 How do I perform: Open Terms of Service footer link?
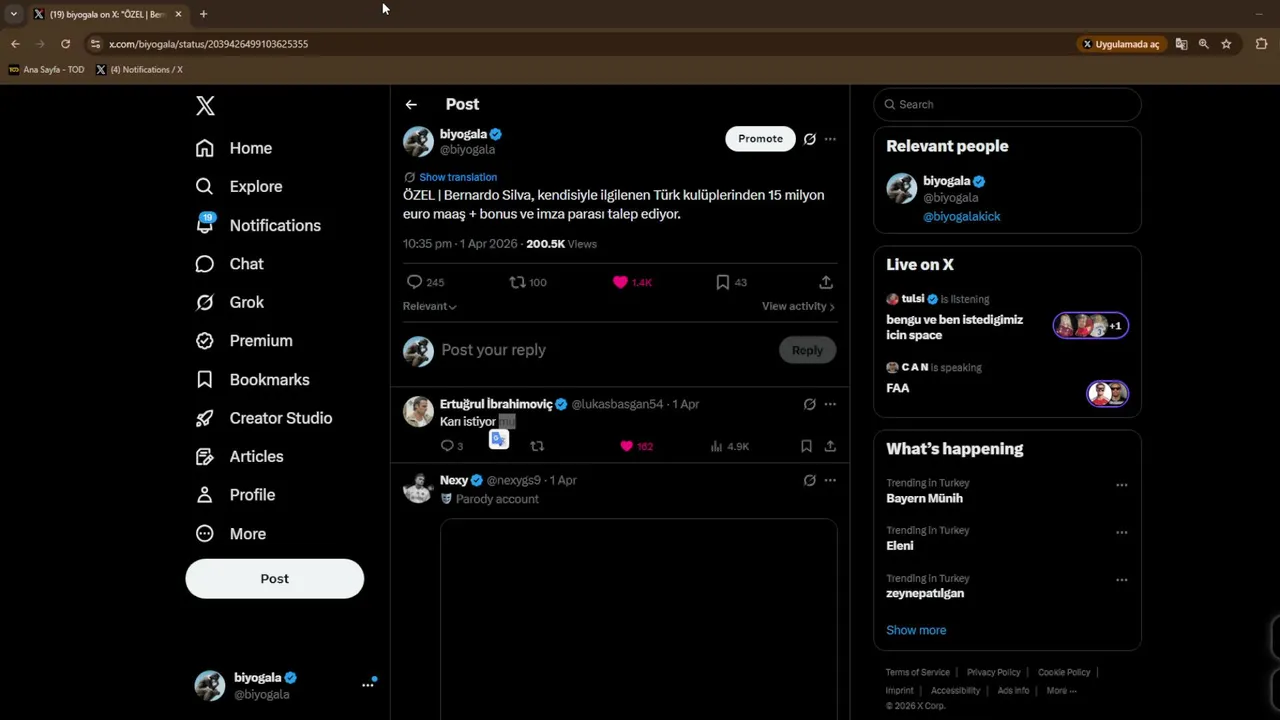click(x=918, y=672)
